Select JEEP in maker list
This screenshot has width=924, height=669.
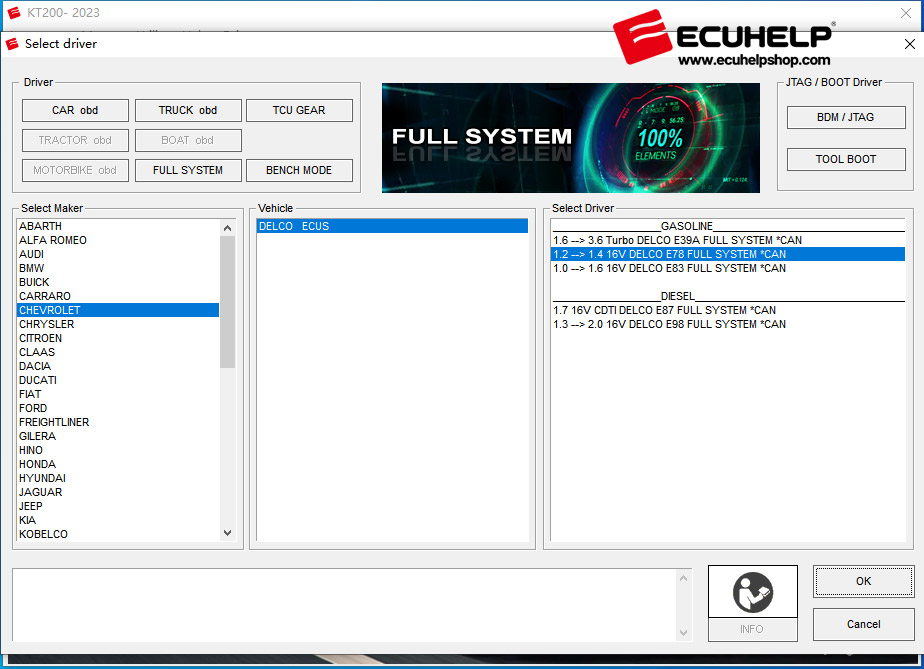point(118,506)
